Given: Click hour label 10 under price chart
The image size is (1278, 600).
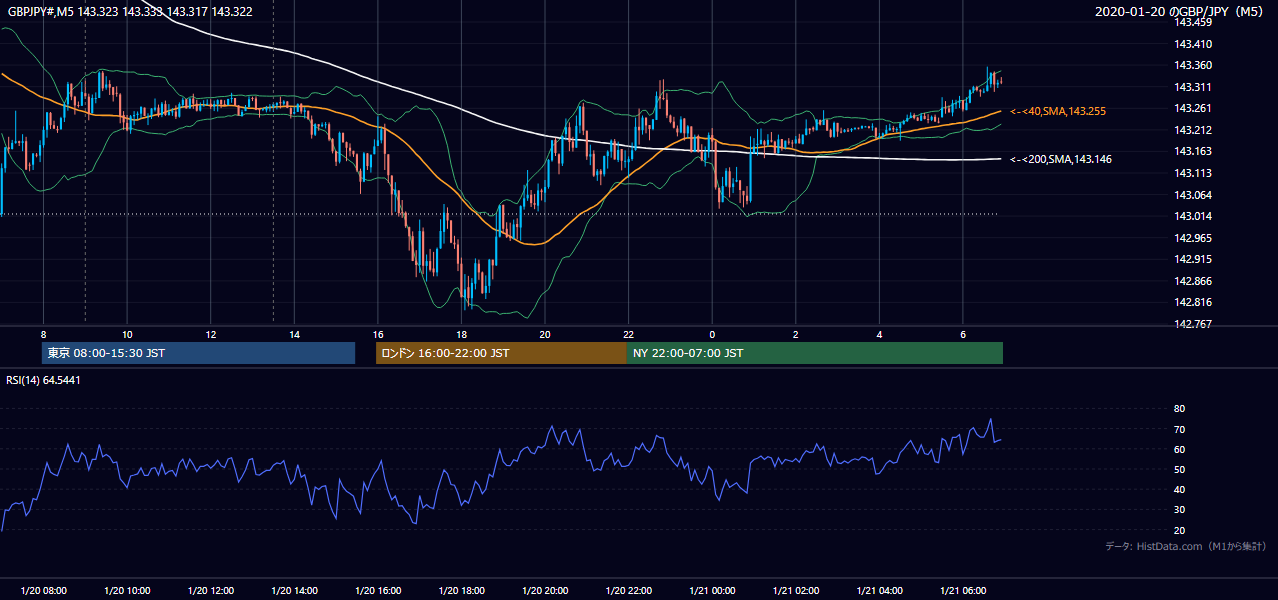Looking at the screenshot, I should click(x=127, y=334).
